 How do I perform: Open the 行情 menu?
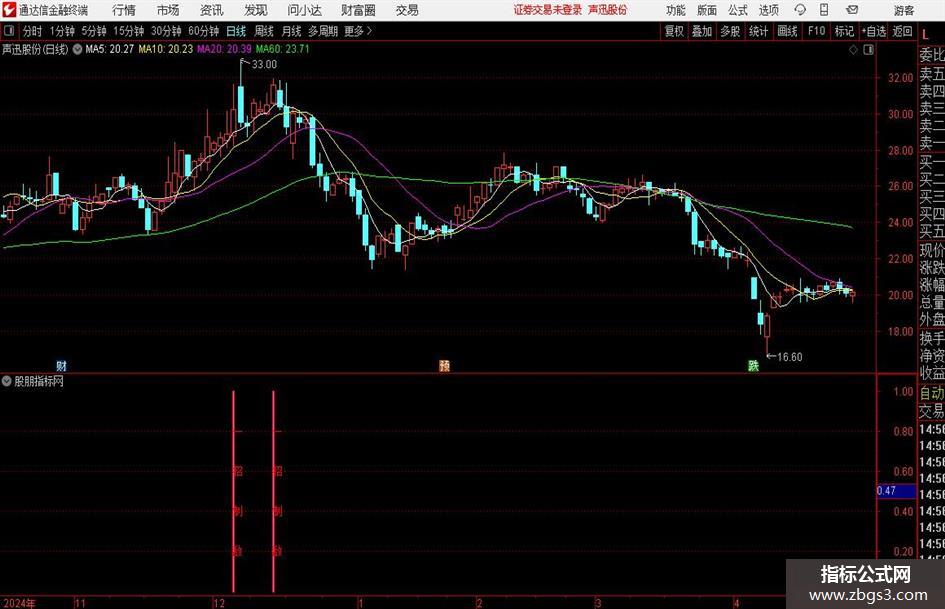point(124,10)
